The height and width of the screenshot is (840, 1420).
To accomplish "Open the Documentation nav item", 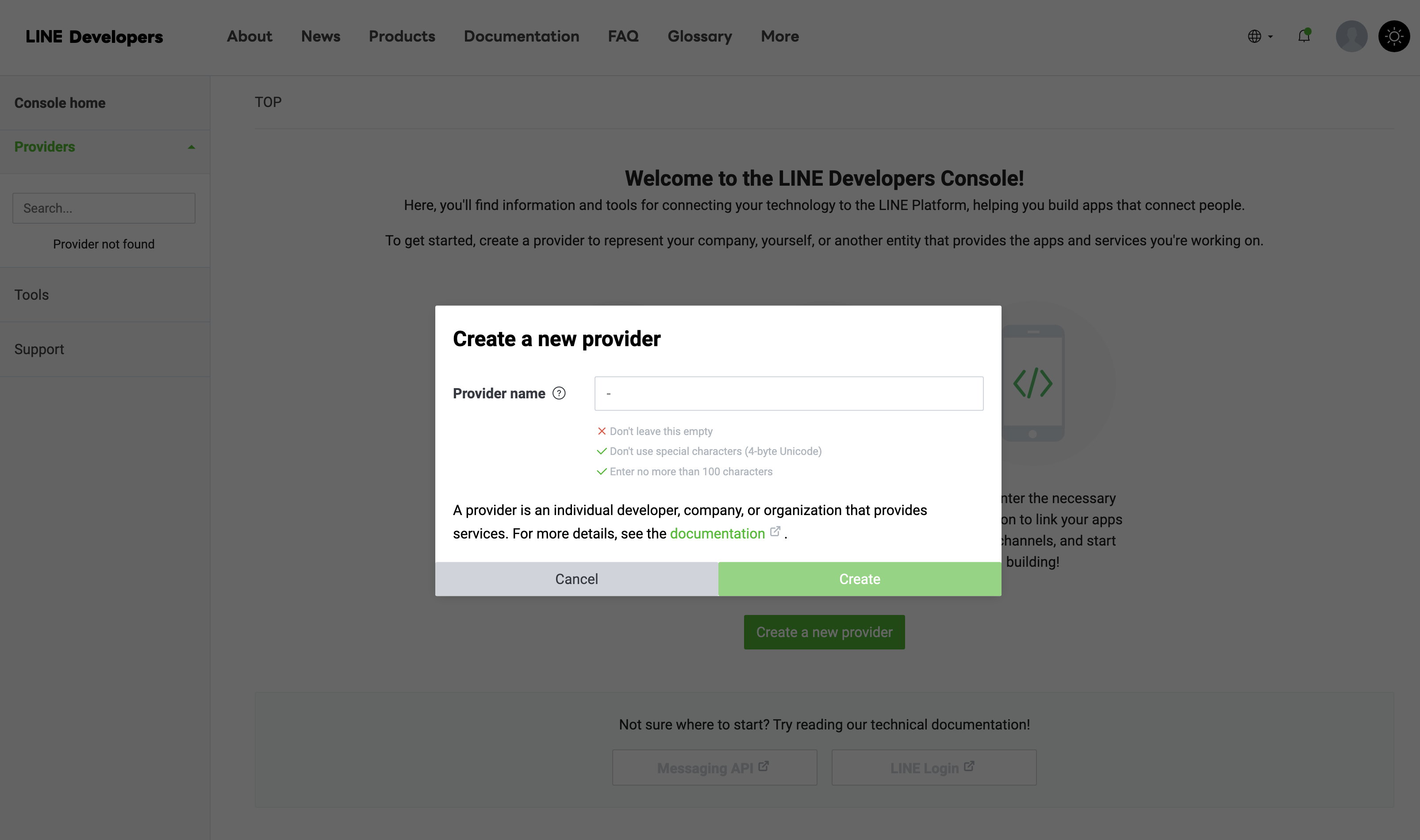I will pyautogui.click(x=522, y=36).
